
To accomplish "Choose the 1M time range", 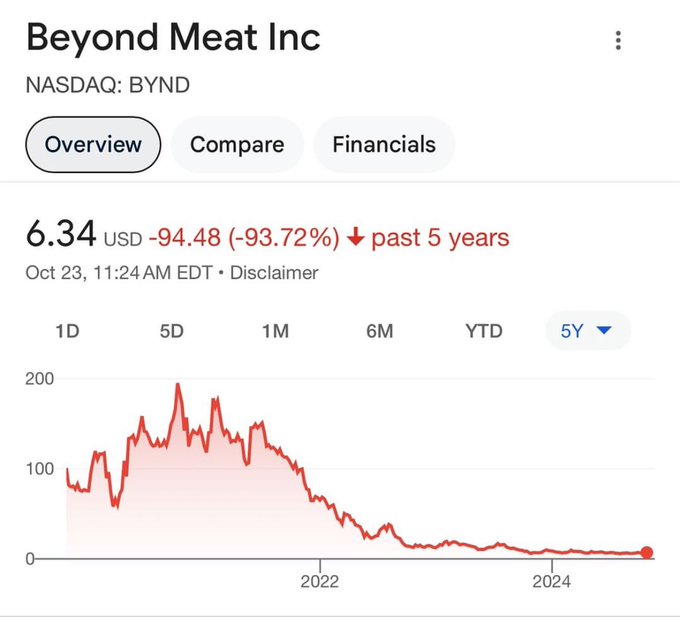I will pos(275,331).
